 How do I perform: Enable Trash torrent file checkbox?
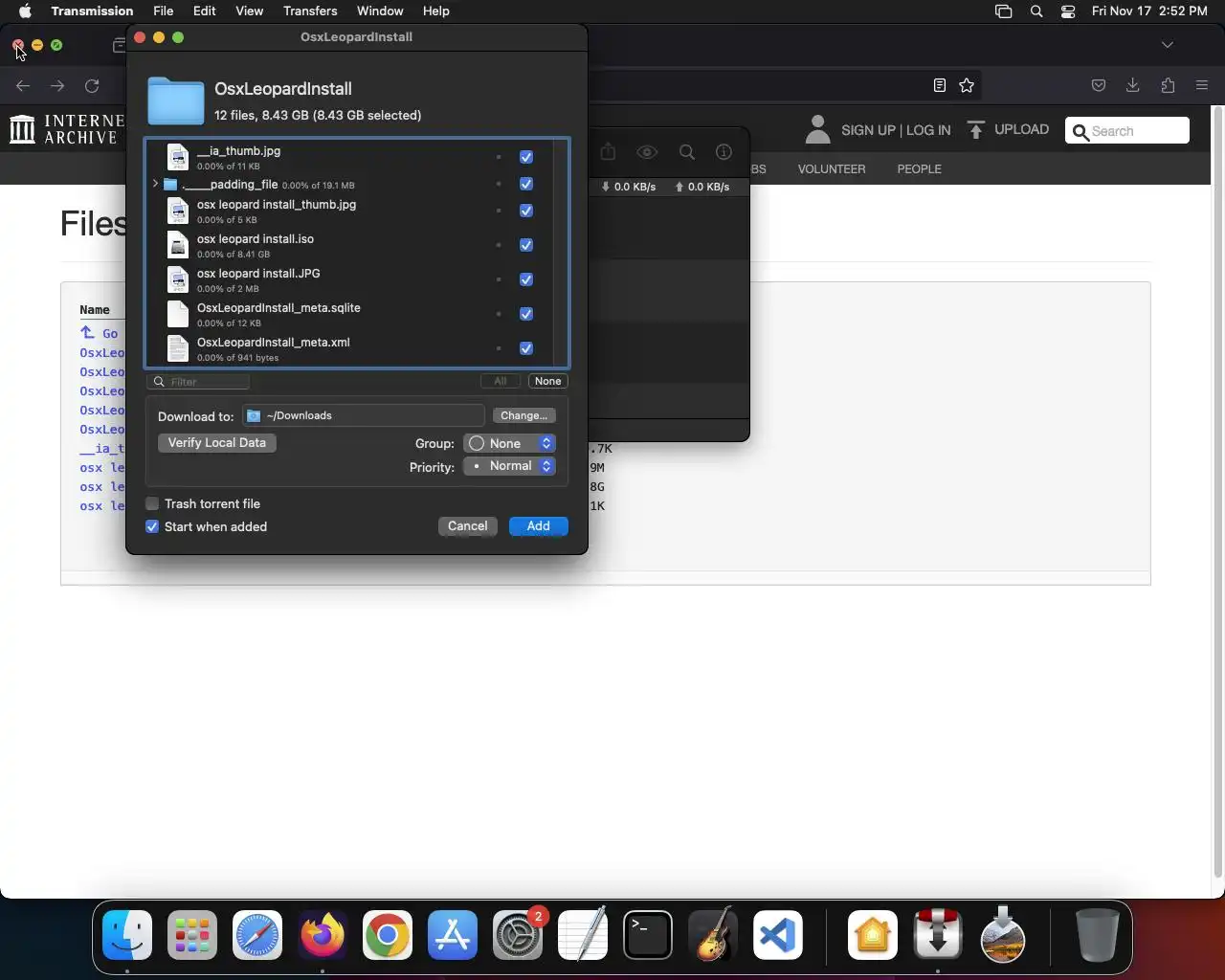[152, 503]
